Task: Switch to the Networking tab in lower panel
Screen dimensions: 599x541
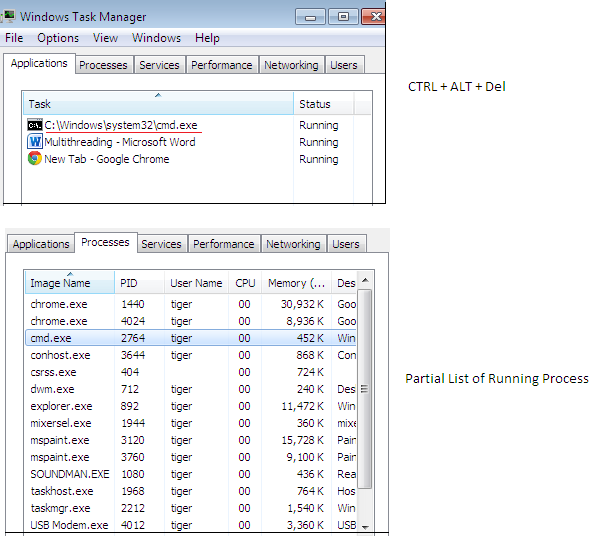Action: (x=293, y=244)
